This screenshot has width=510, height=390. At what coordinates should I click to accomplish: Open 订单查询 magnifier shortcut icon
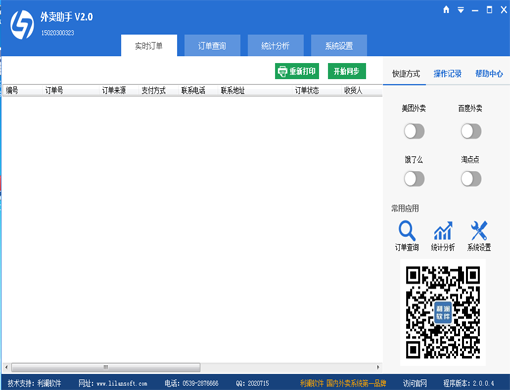(407, 231)
